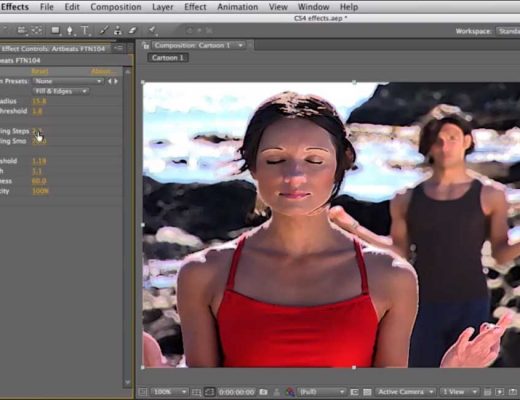Select the Pen tool
This screenshot has height=400, width=520.
coord(70,31)
